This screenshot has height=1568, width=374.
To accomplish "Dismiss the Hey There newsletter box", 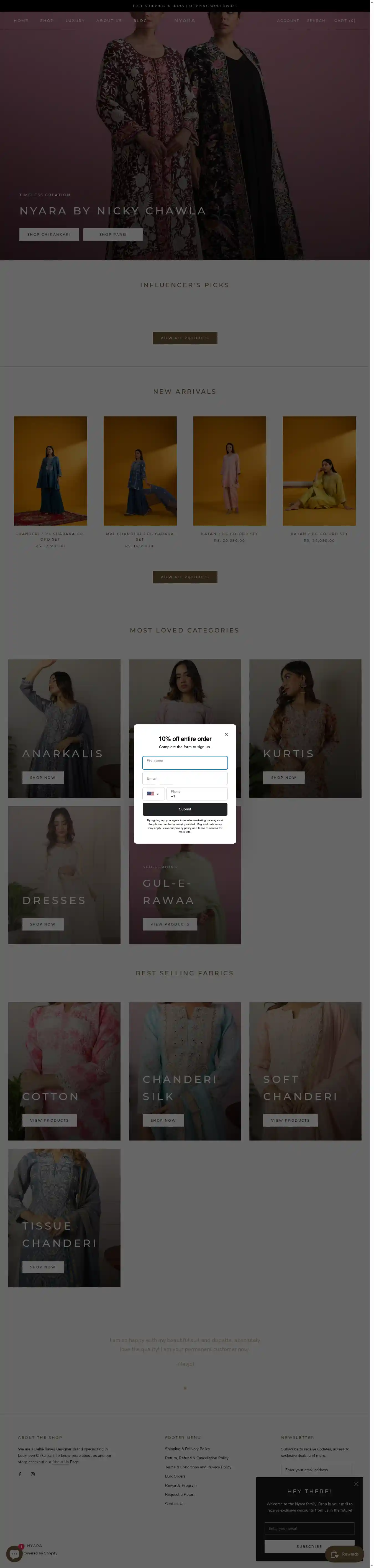I will click(356, 1484).
